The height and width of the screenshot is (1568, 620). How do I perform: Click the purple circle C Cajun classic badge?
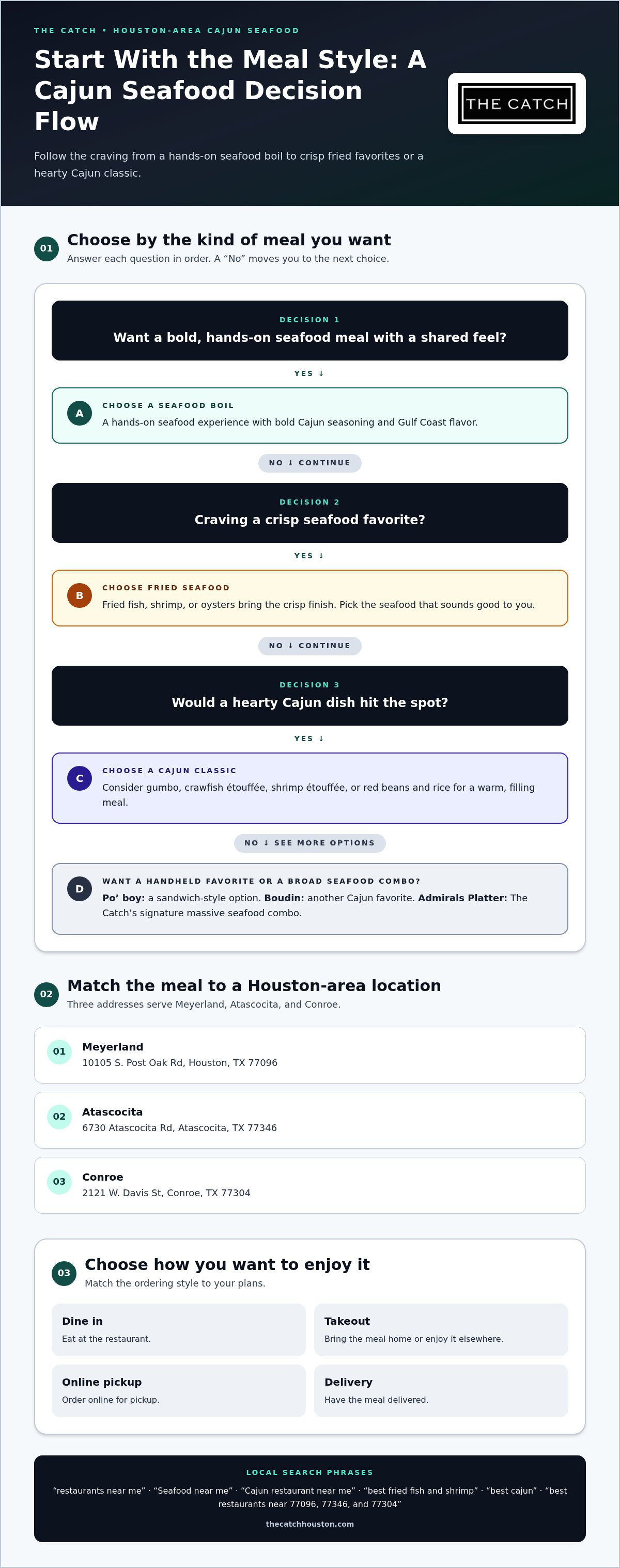pyautogui.click(x=79, y=778)
